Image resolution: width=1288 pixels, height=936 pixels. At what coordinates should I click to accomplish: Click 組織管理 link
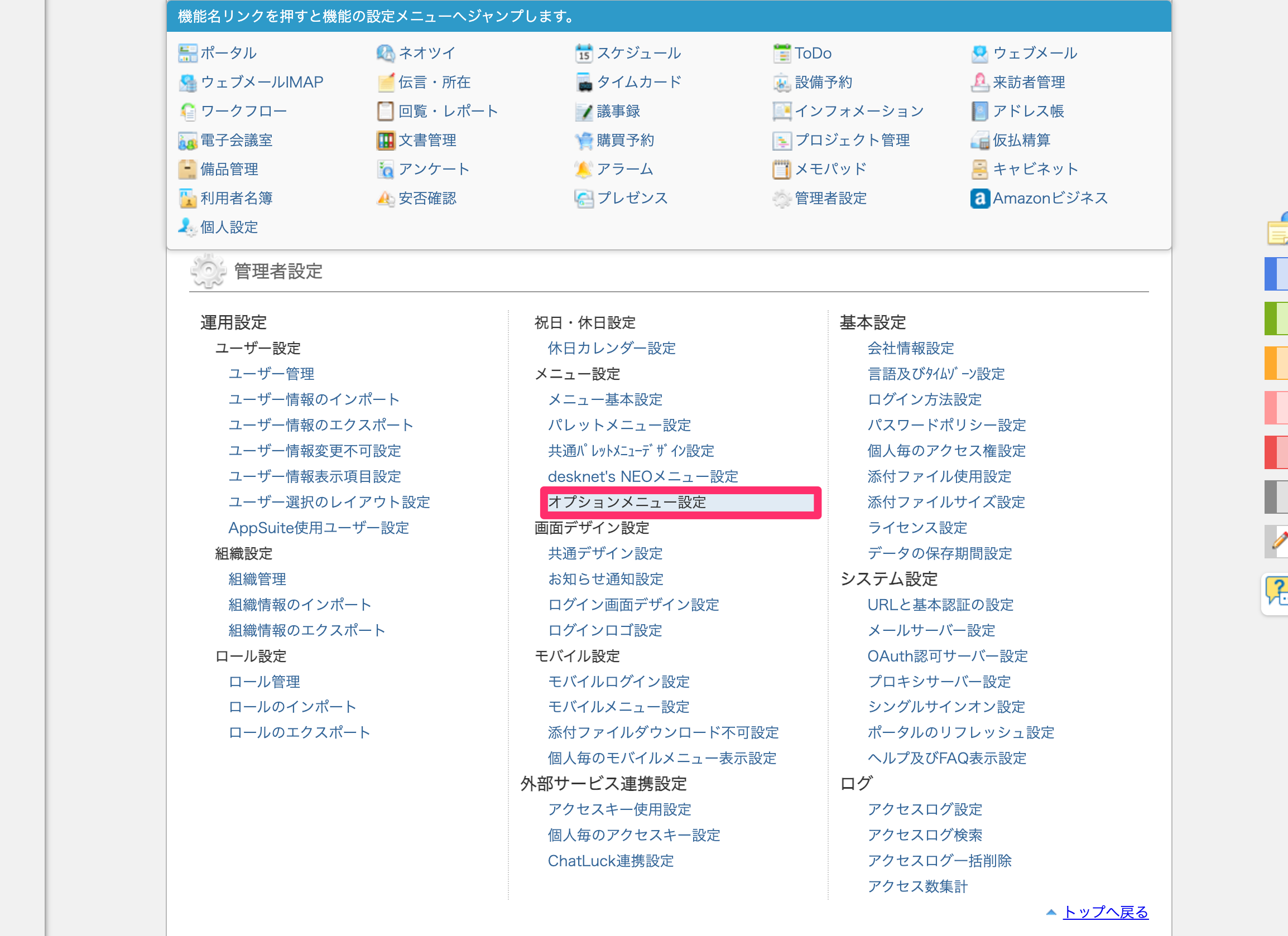point(257,578)
